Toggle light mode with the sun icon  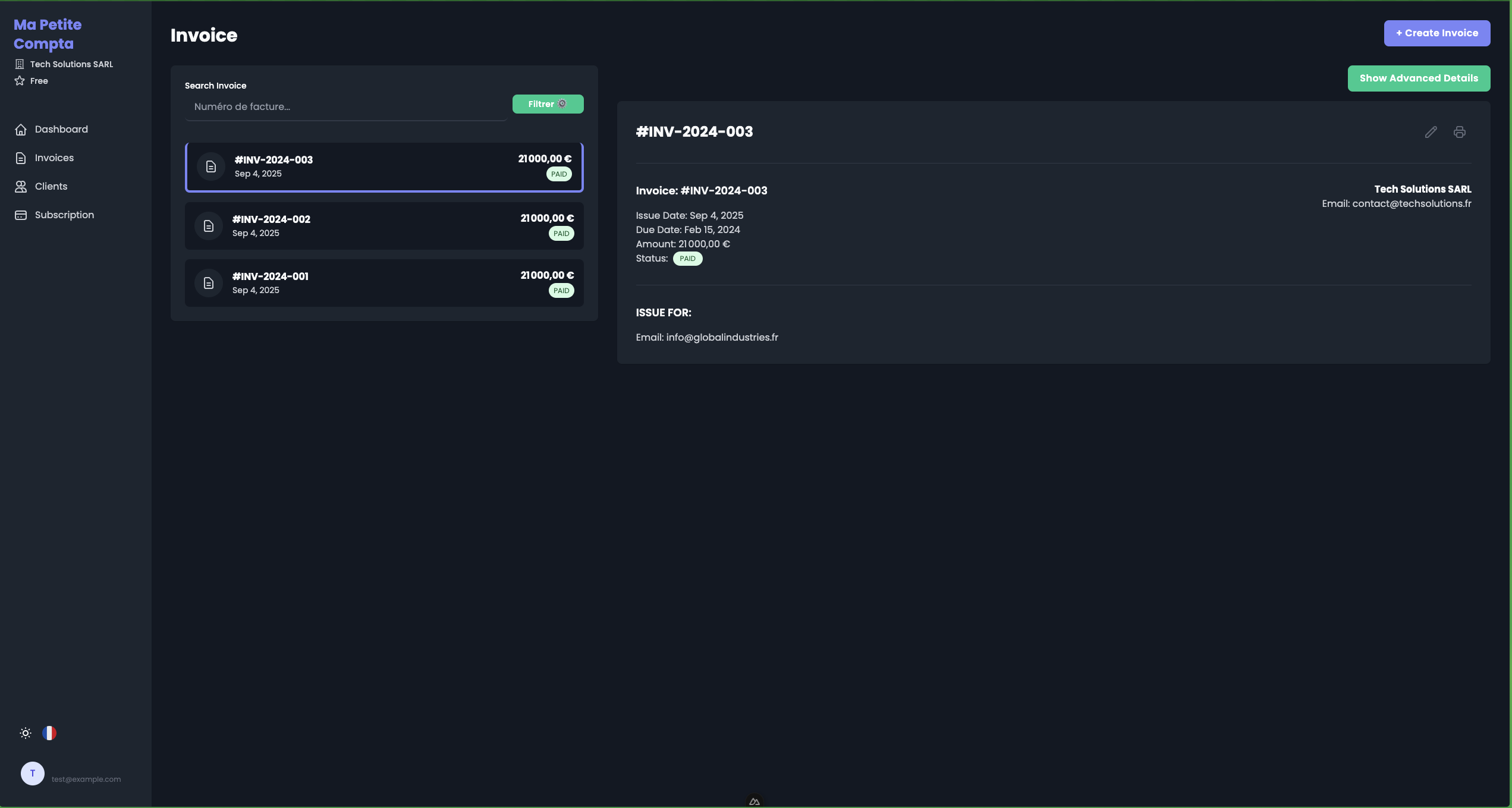(26, 733)
